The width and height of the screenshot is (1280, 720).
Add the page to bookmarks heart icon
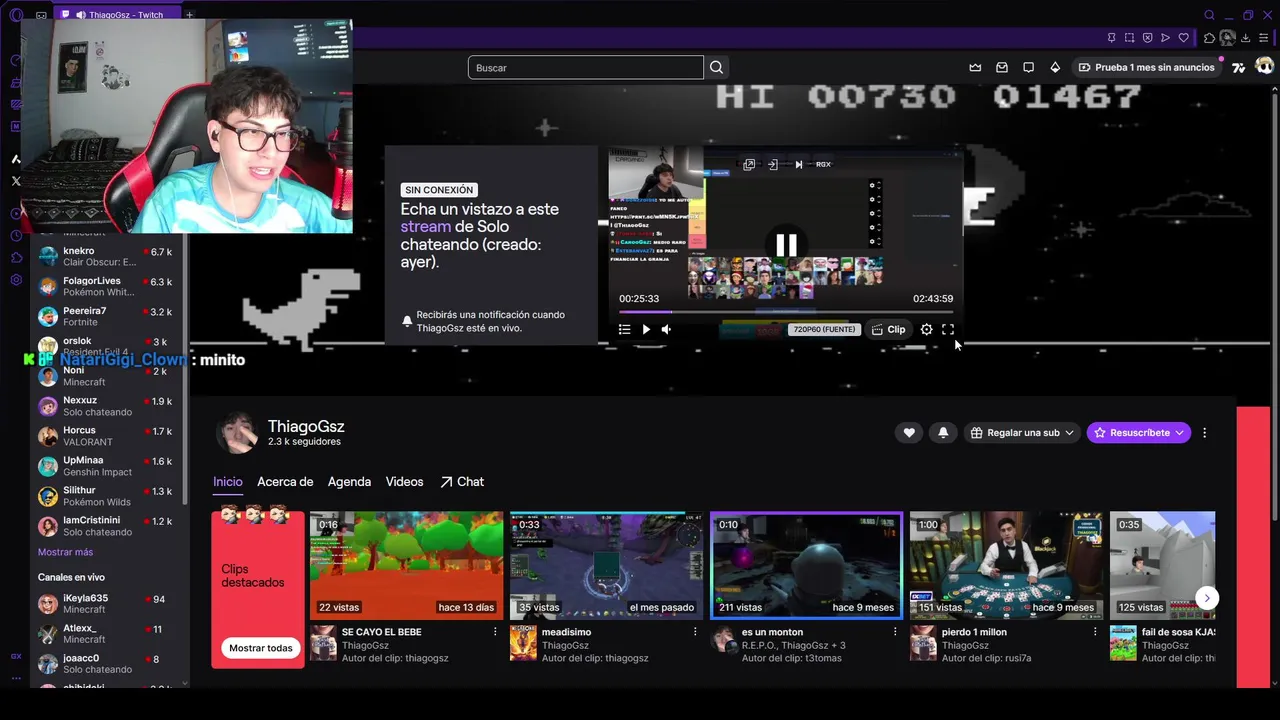[x=1184, y=38]
